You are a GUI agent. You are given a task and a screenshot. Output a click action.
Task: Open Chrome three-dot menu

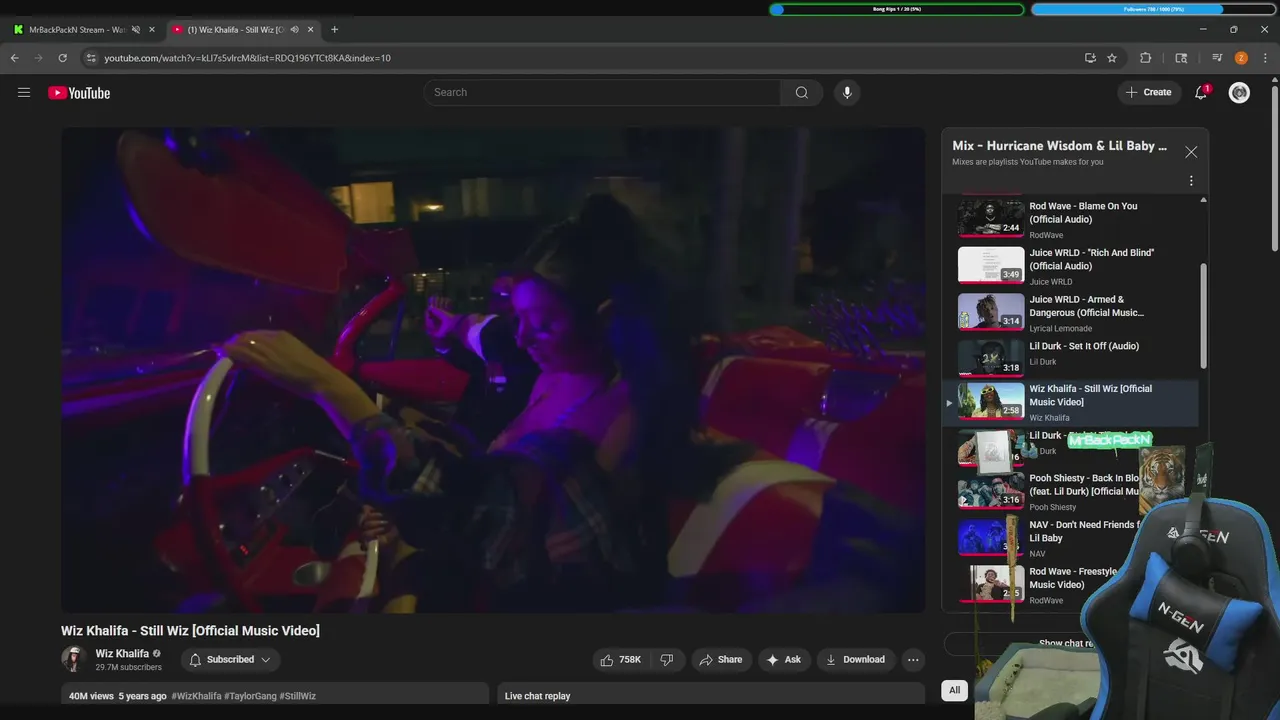point(1265,58)
